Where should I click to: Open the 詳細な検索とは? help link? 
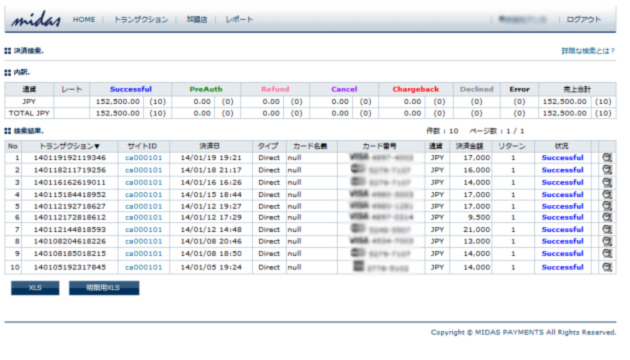tap(588, 51)
